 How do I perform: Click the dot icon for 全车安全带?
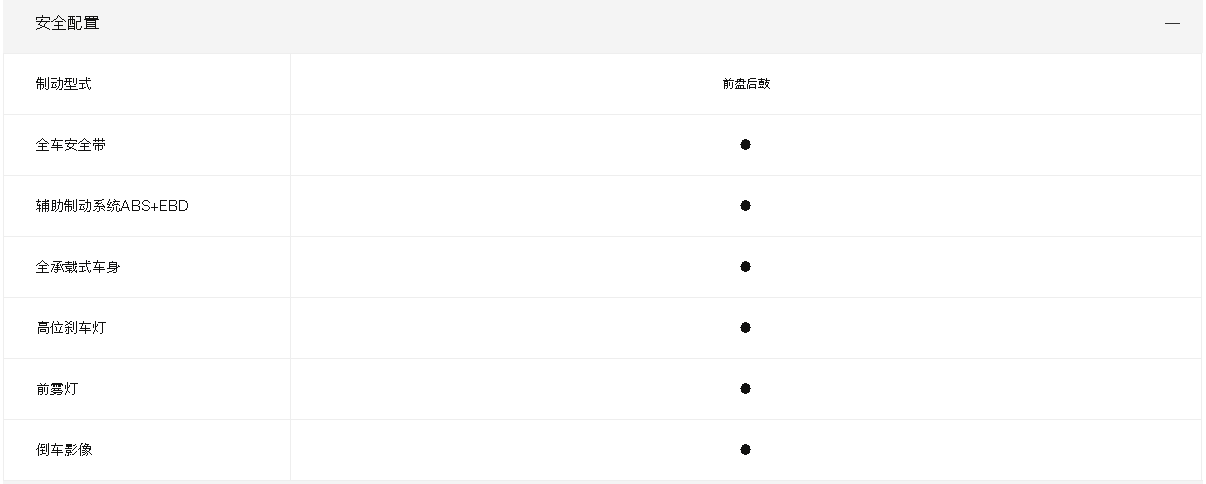click(746, 145)
